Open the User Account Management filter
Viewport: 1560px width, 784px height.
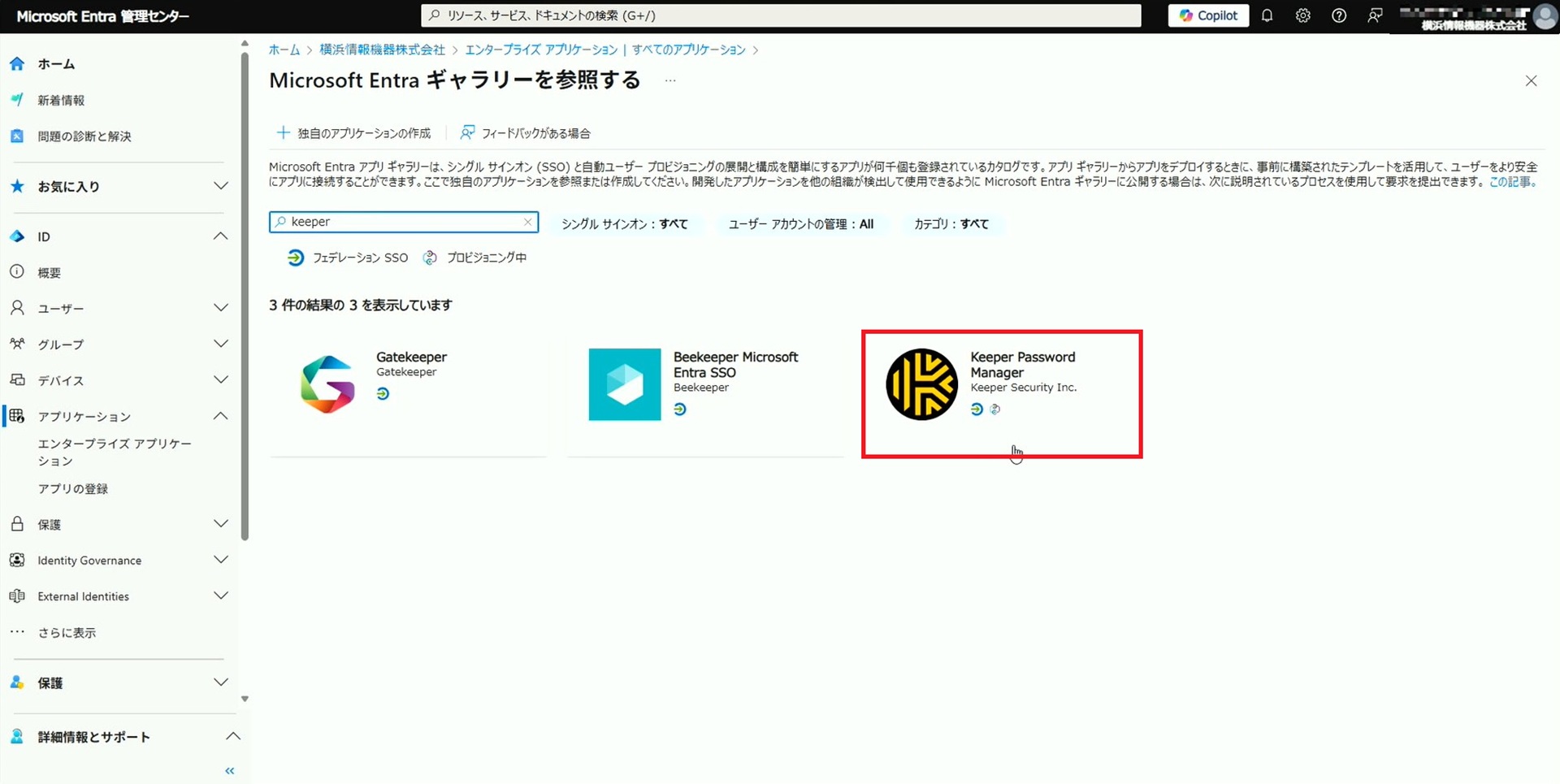point(800,224)
